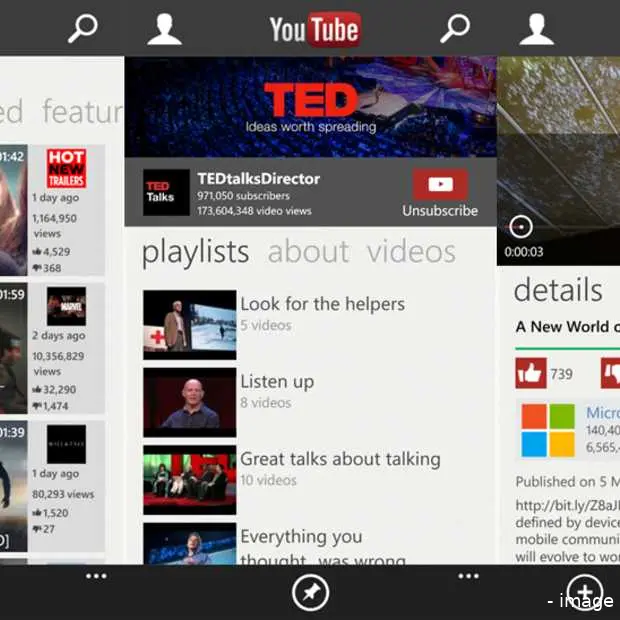Viewport: 620px width, 620px height.
Task: Open the account profile icon at far right
Action: point(537,29)
